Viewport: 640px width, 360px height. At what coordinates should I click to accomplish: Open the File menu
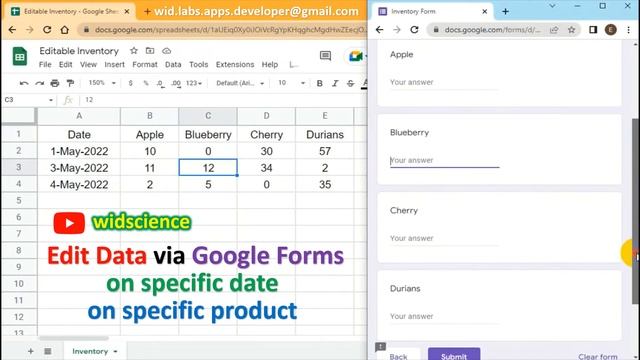tap(45, 64)
